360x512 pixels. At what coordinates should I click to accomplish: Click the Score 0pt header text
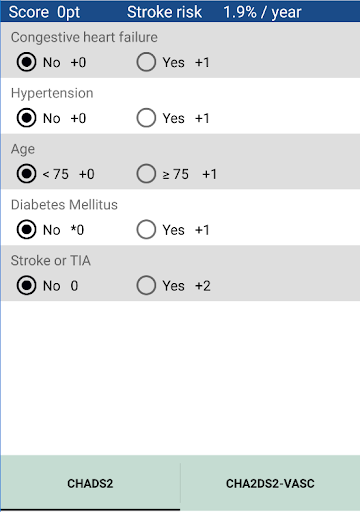(44, 12)
